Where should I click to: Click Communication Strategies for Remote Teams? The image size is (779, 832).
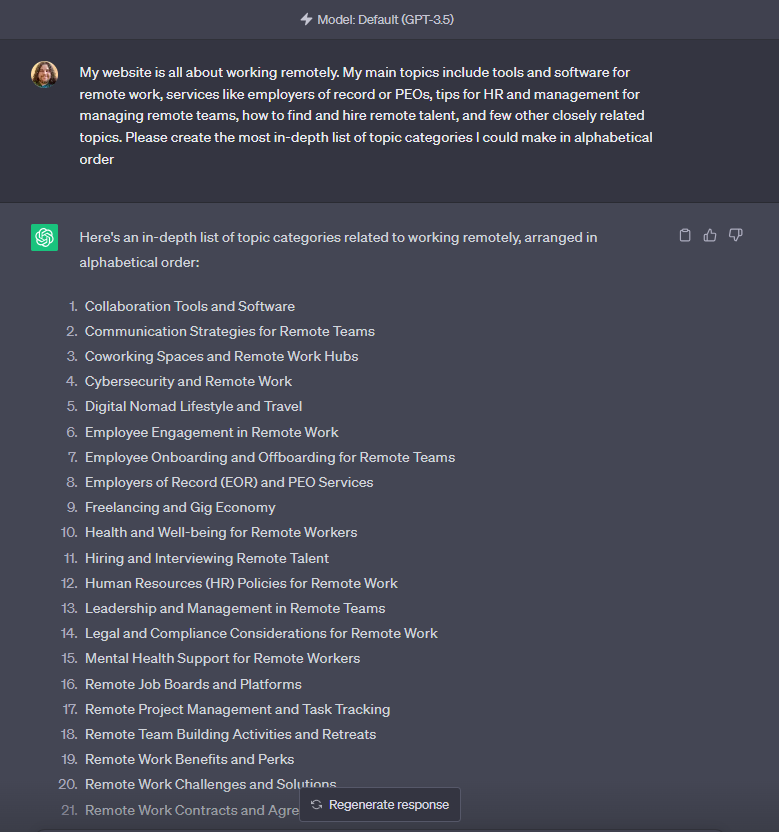[x=230, y=331]
